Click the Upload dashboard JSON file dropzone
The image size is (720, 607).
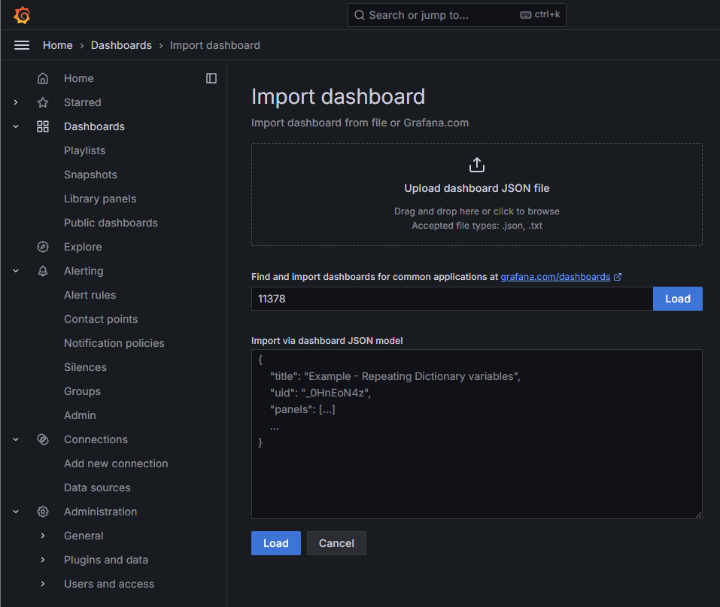477,194
